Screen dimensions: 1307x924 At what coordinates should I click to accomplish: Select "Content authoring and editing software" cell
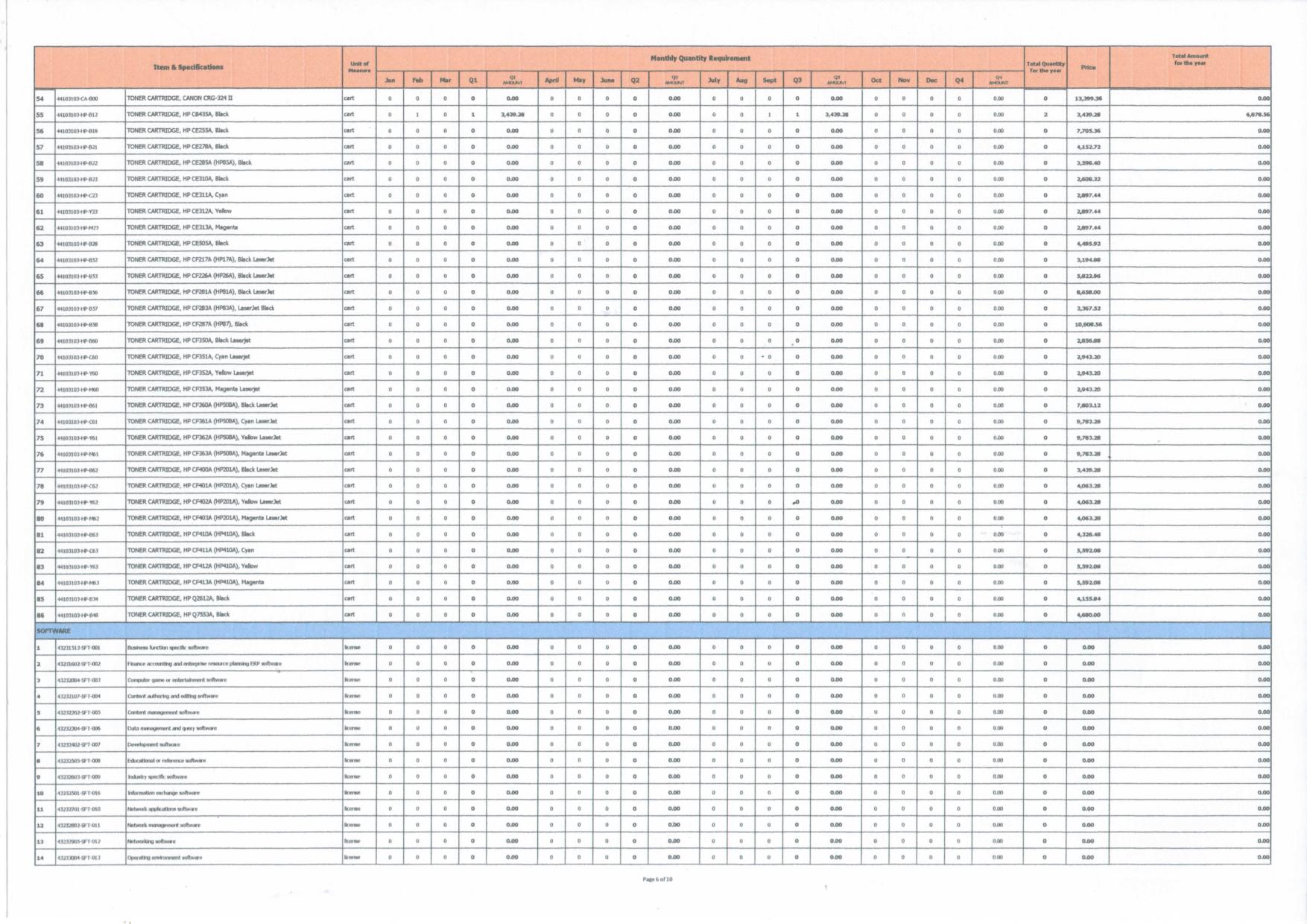click(233, 696)
